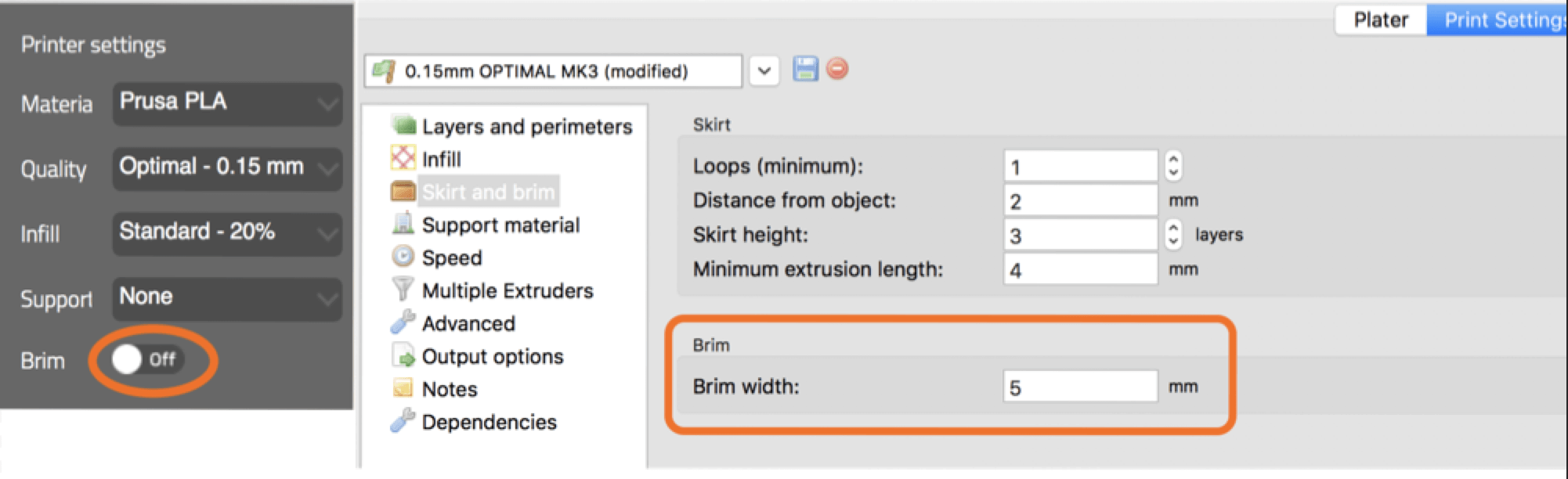Click the Skirt height stepper arrows

coord(1173,234)
